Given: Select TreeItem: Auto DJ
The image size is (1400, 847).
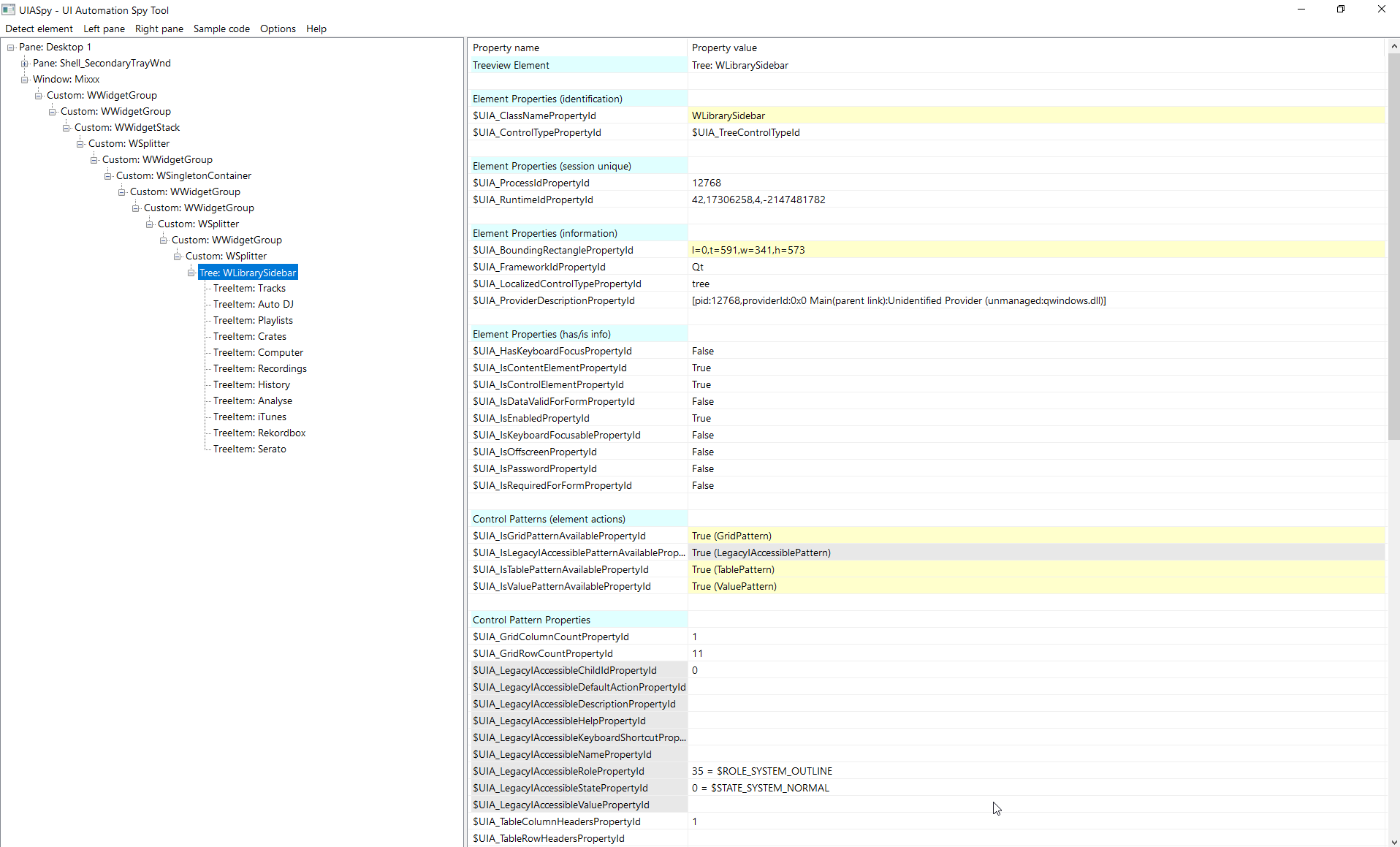Looking at the screenshot, I should (253, 305).
